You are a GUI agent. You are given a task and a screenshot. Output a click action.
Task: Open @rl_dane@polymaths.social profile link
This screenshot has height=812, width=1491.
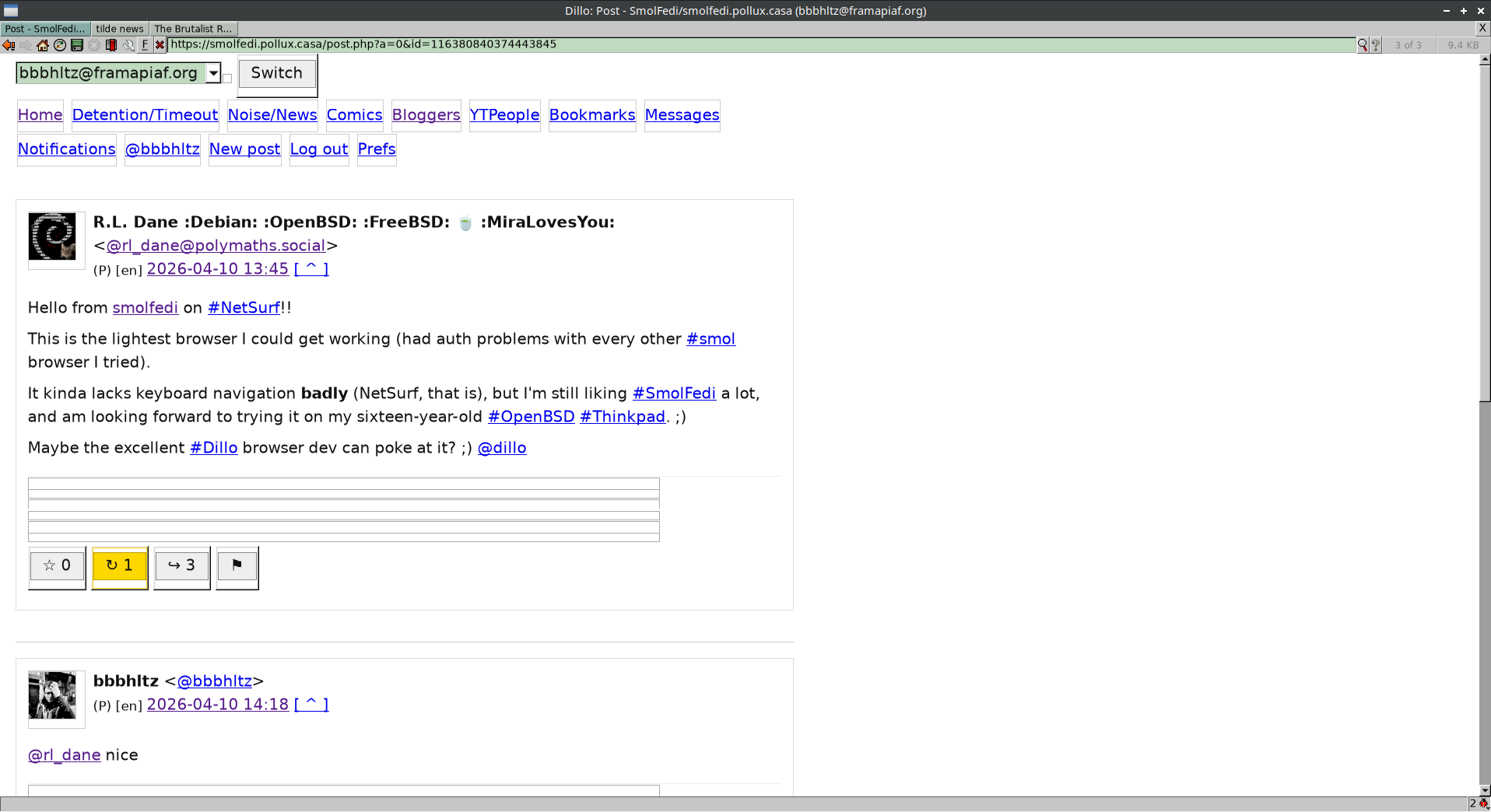(216, 246)
